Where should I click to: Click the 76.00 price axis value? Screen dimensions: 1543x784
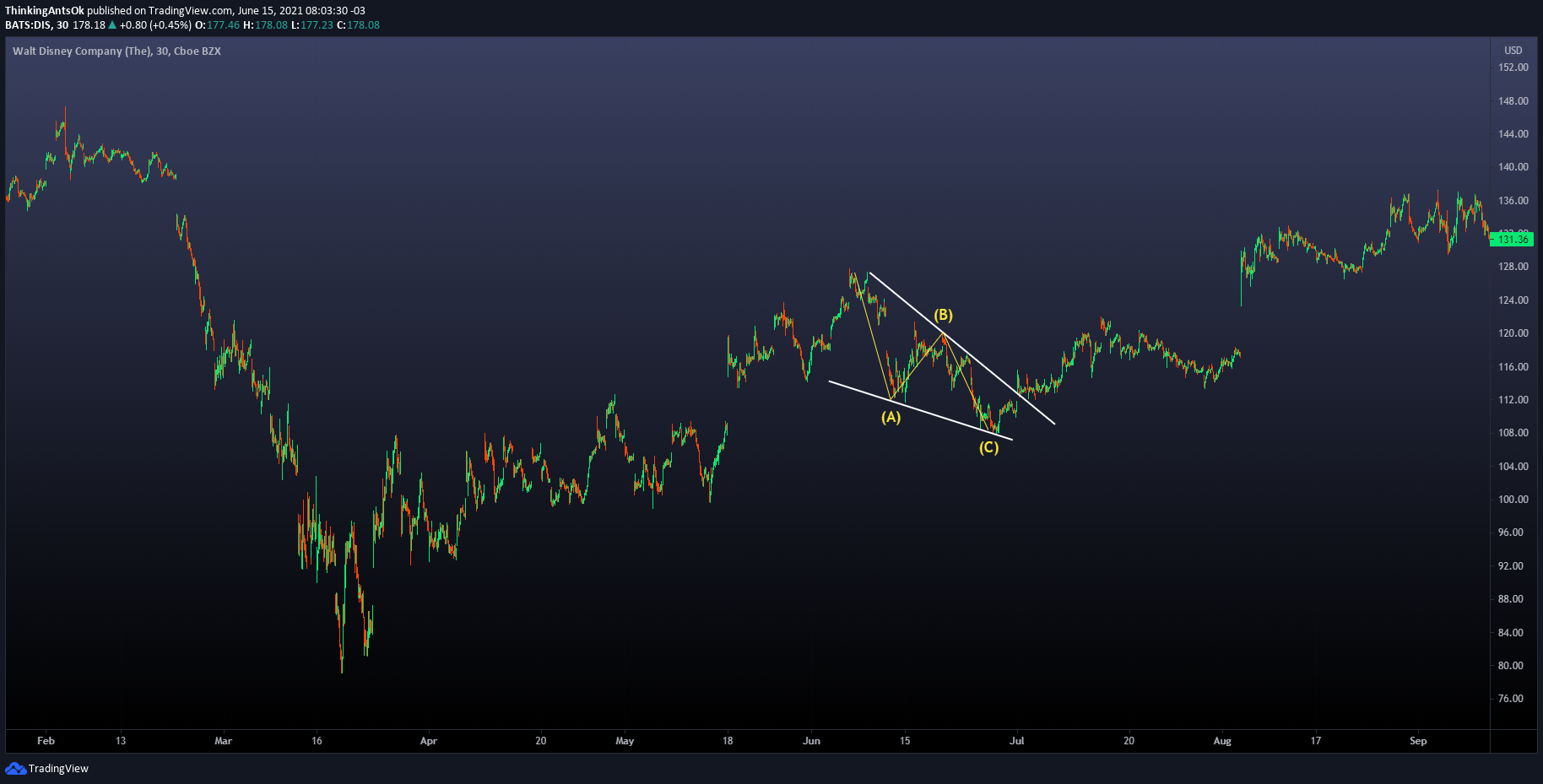point(1511,699)
